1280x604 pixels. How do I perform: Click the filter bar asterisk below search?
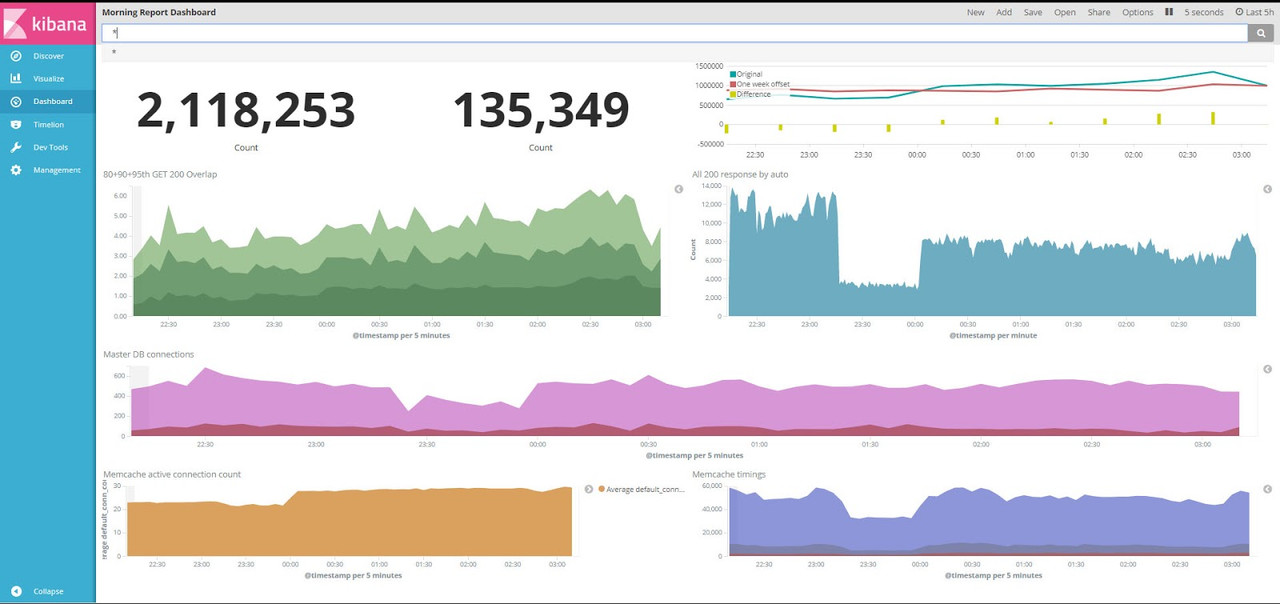coord(114,51)
